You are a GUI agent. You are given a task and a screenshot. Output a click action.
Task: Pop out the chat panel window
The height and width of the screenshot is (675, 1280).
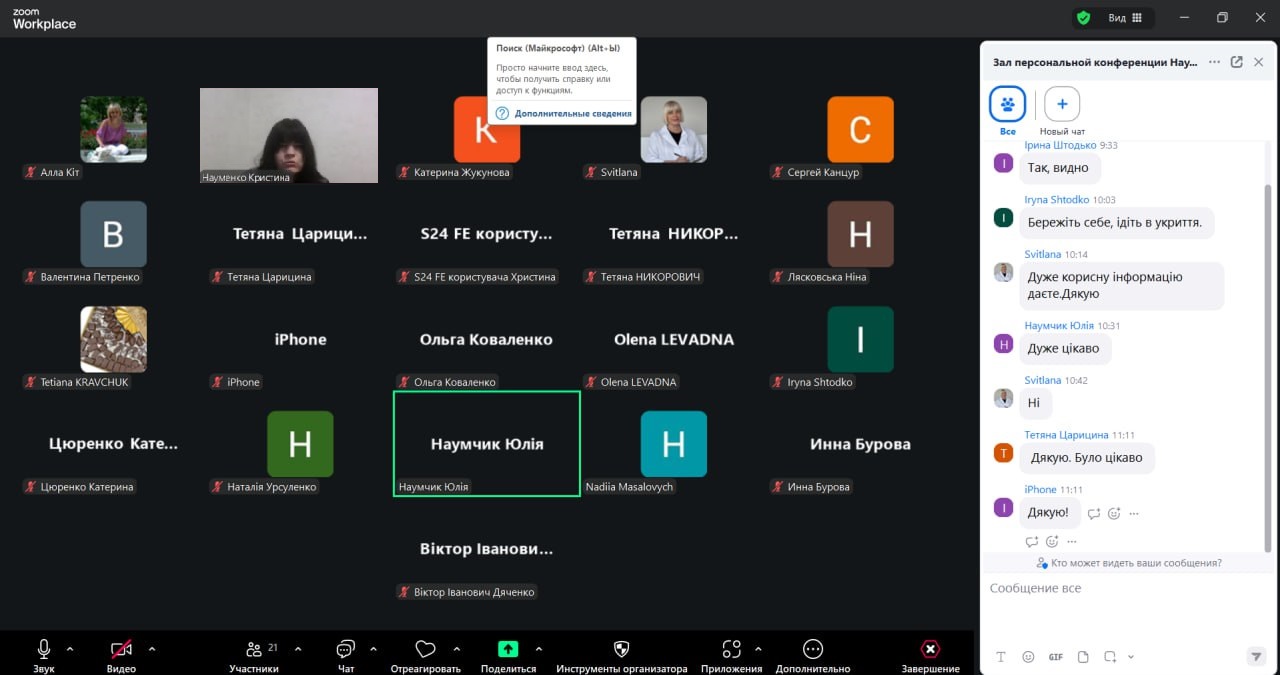1236,62
